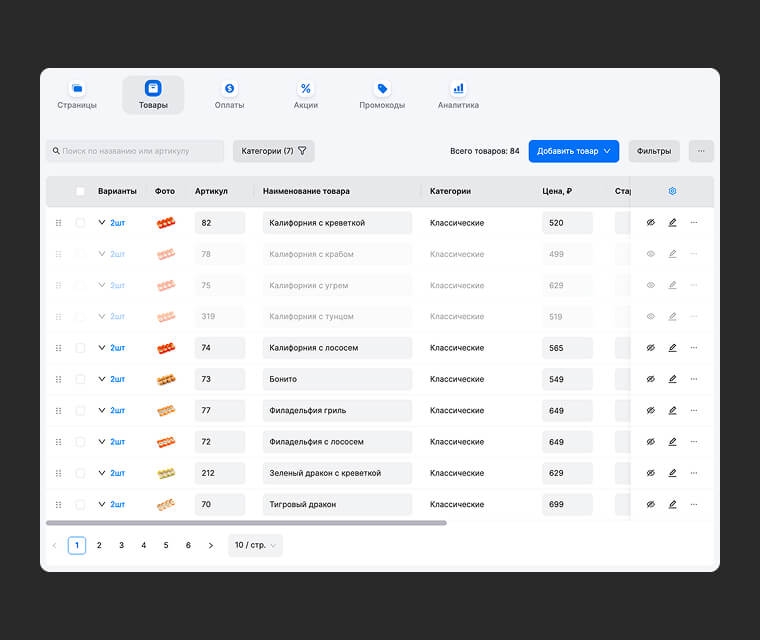Click the search by name or article field

[x=135, y=151]
